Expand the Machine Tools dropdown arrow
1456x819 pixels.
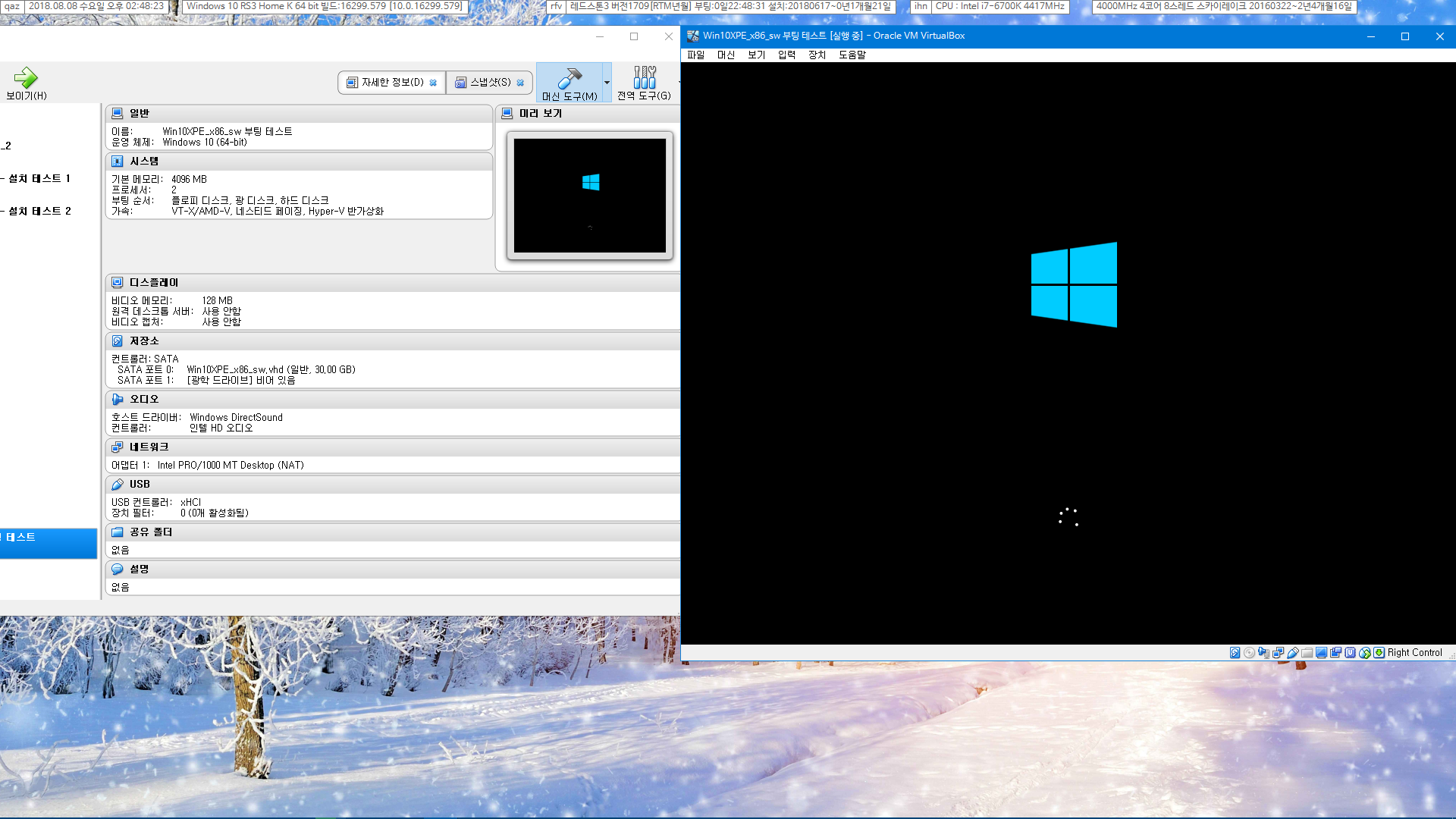tap(607, 83)
